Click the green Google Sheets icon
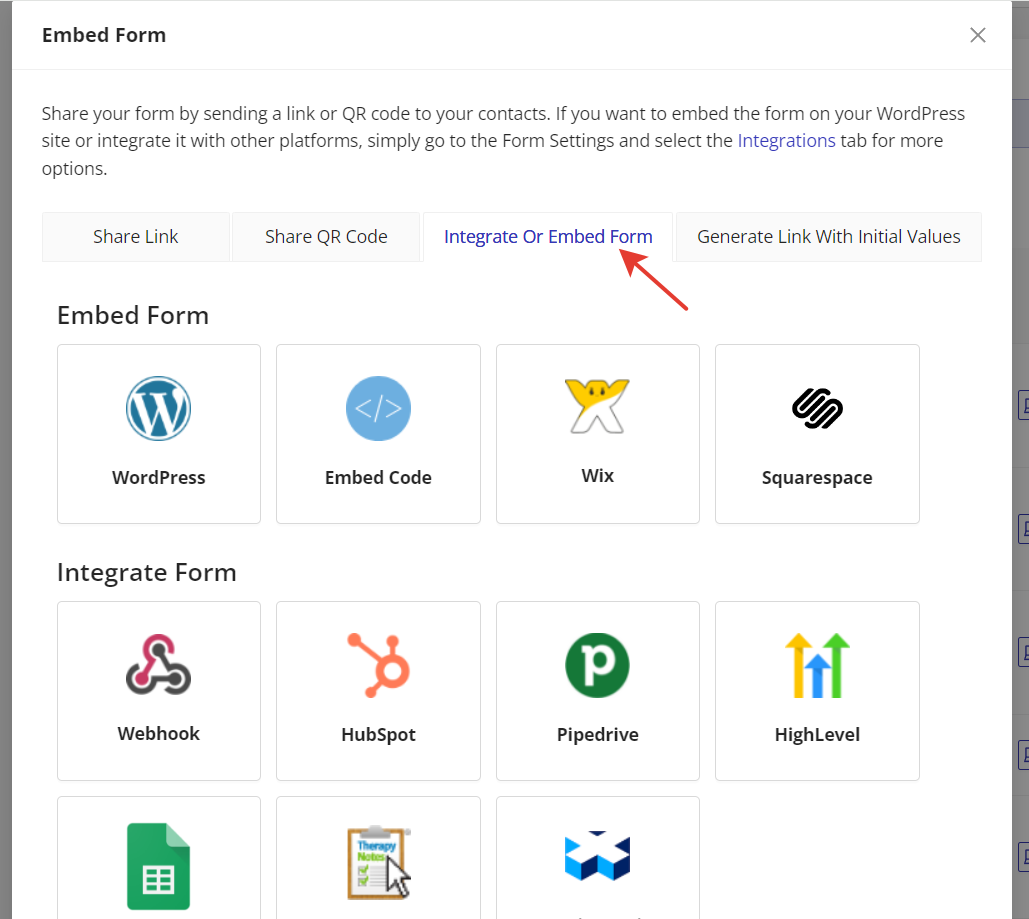 [x=158, y=865]
